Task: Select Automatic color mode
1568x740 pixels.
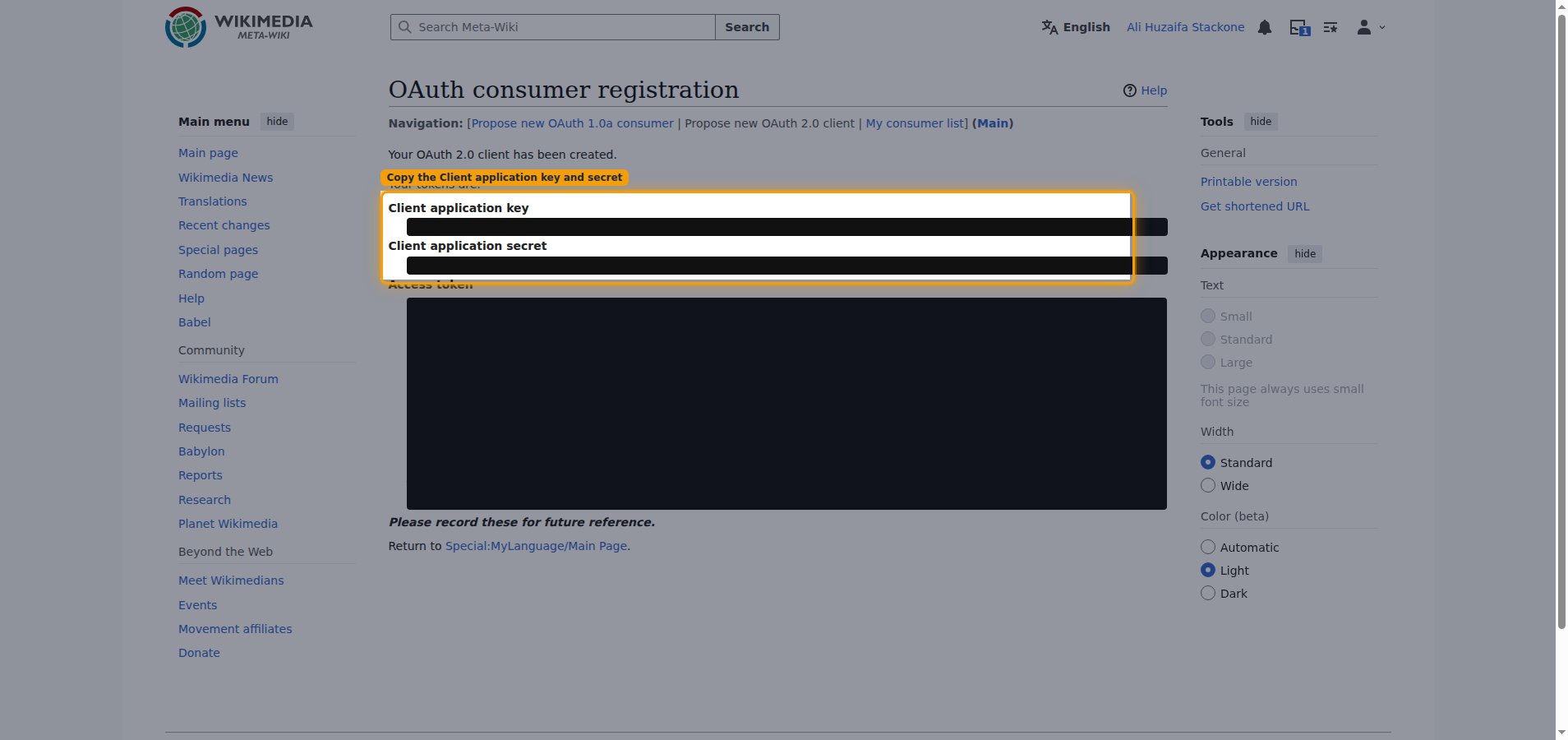Action: click(x=1208, y=547)
